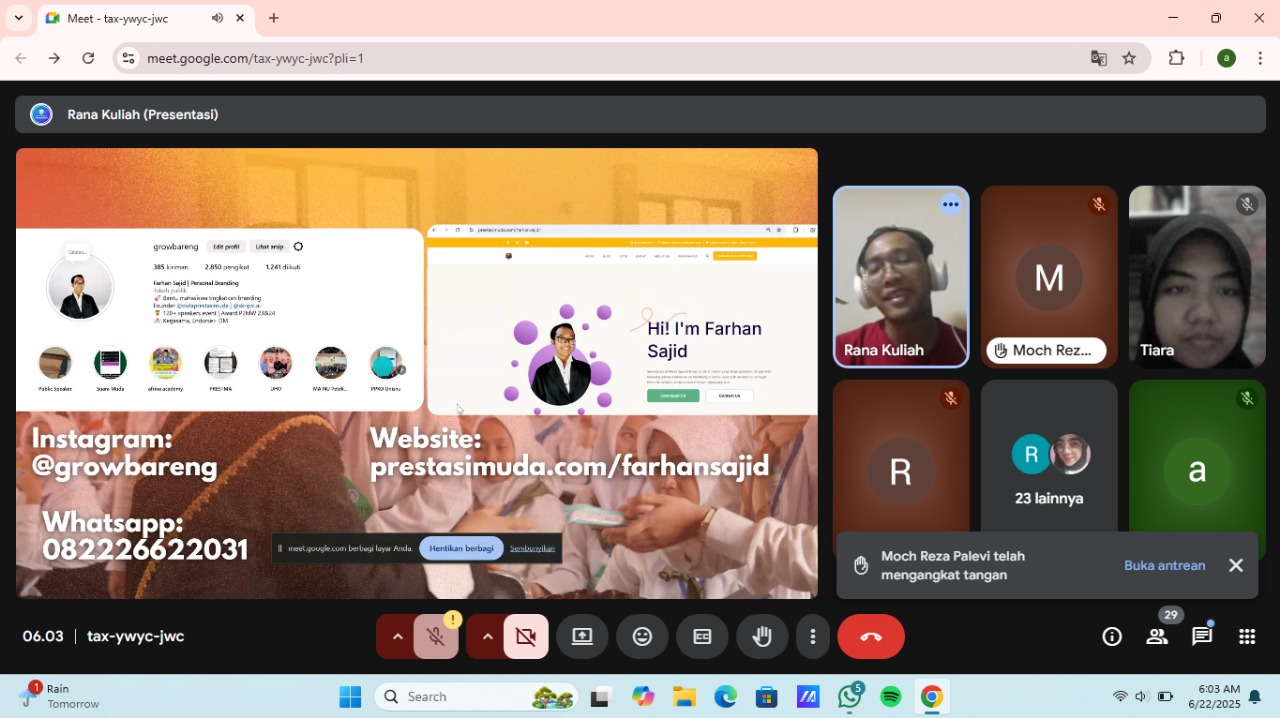Open the chat messages panel

(1202, 637)
